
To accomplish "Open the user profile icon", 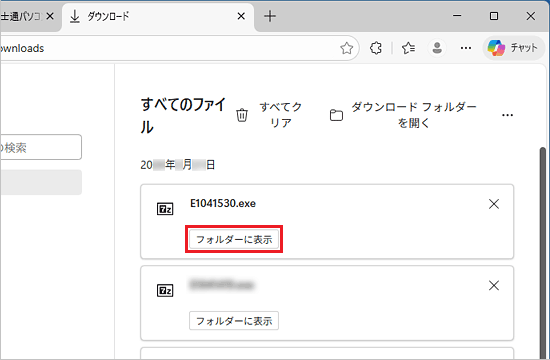I will coord(437,48).
